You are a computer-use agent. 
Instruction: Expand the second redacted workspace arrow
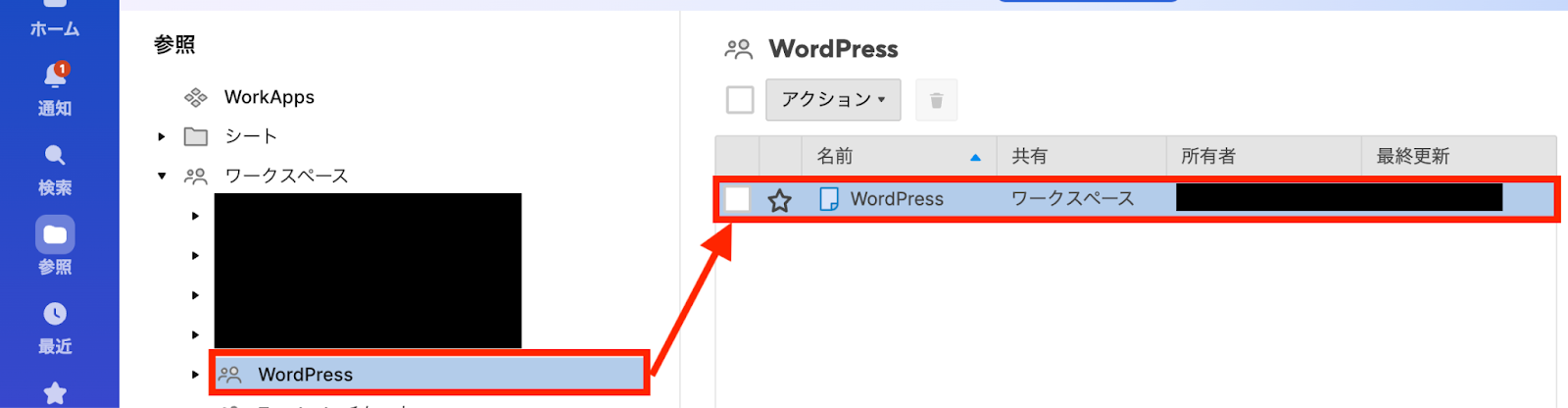tap(195, 255)
